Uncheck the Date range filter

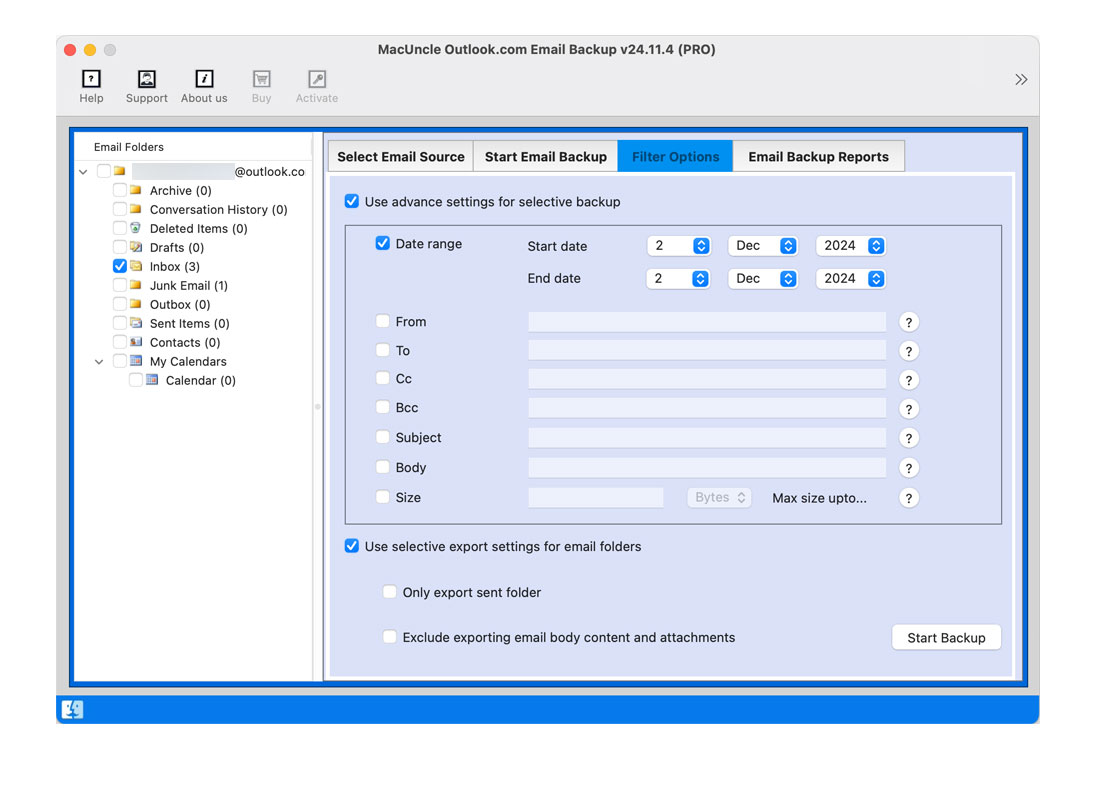pos(381,243)
